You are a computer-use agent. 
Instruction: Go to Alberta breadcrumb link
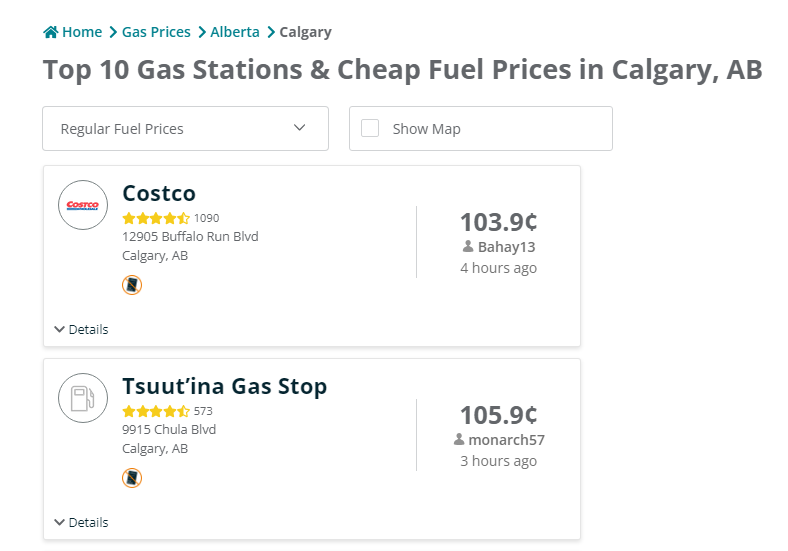(235, 32)
